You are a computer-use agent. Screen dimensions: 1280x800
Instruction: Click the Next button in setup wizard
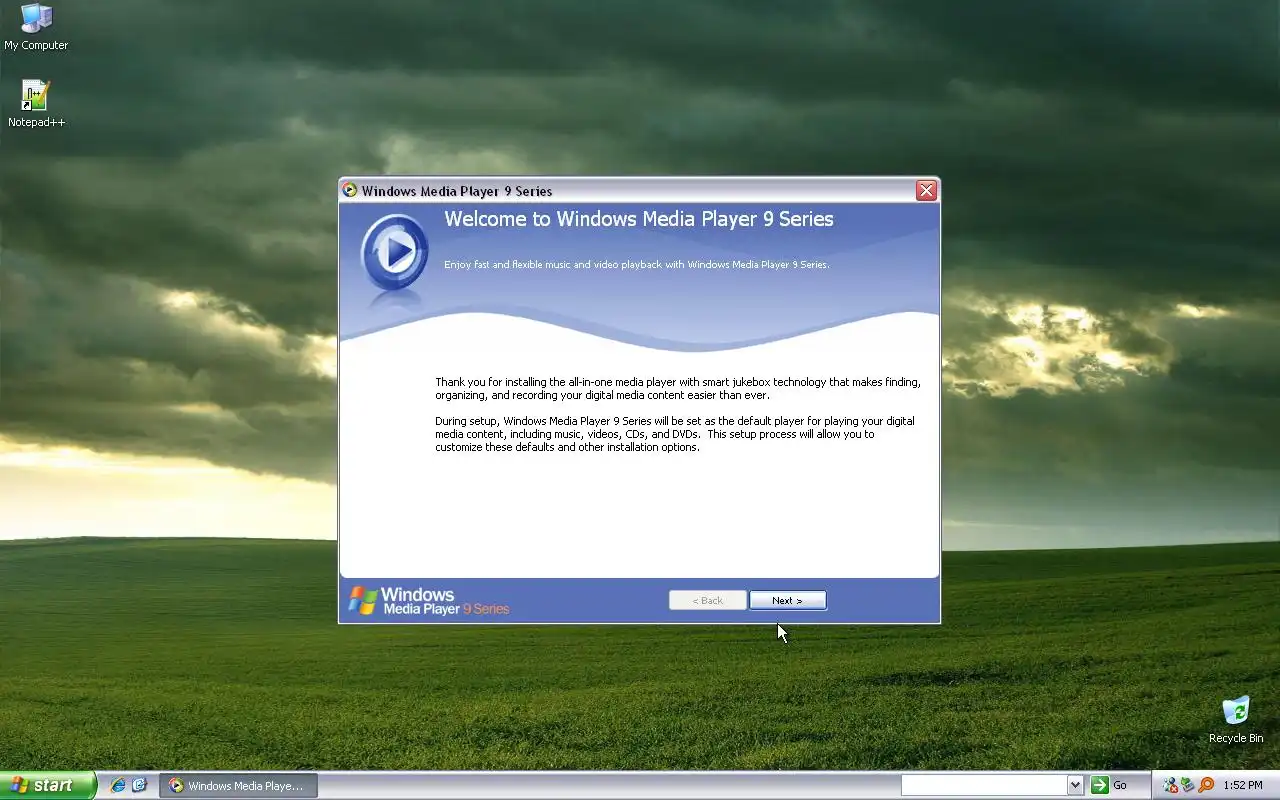(x=788, y=600)
